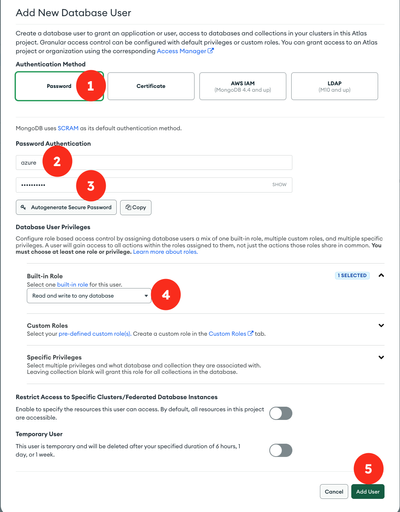Focus the username field containing azure
This screenshot has width=400, height=512.
(x=154, y=163)
